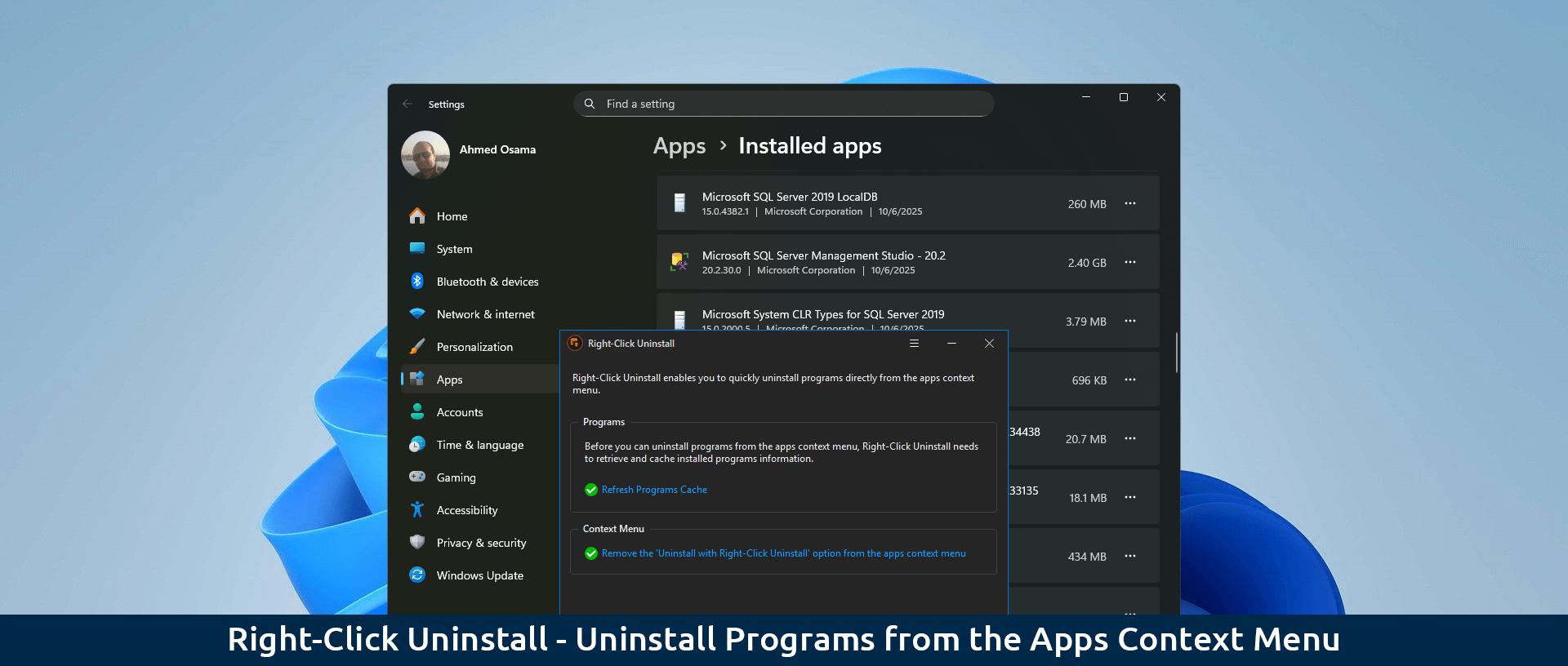Open more options for SQL Server 2019 LocalDB
The image size is (1568, 666).
click(1130, 203)
